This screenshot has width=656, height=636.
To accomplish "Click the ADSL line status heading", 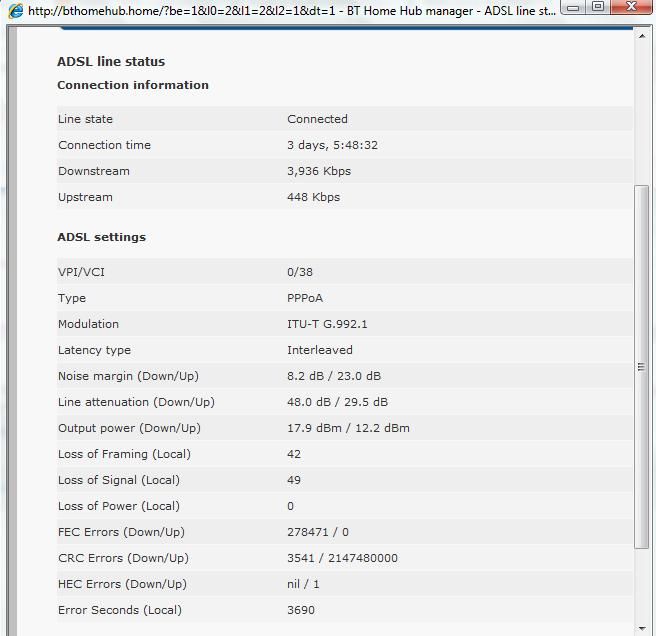I will coord(111,62).
